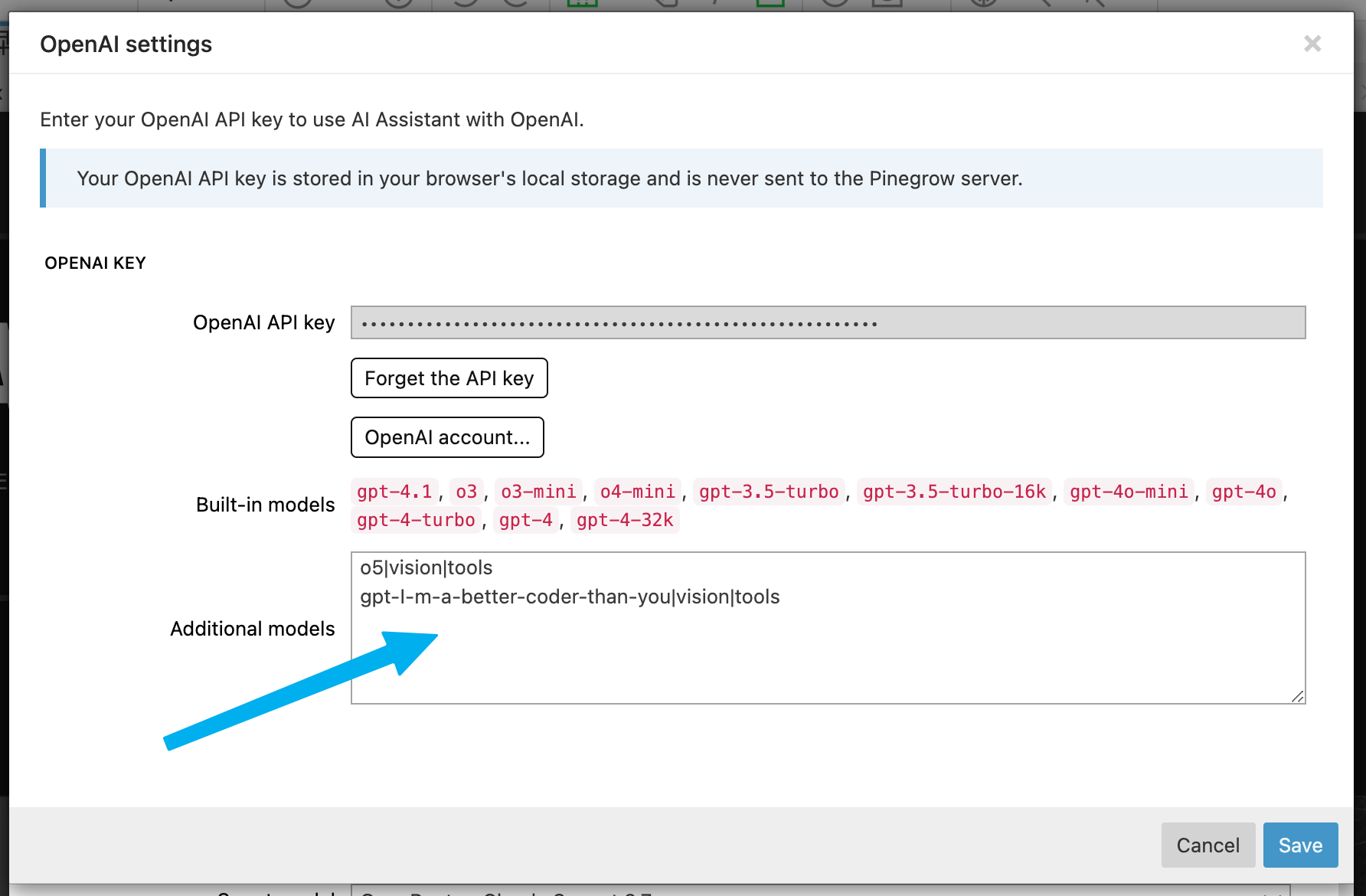The width and height of the screenshot is (1366, 896).
Task: Click Cancel to discard settings
Action: 1208,845
